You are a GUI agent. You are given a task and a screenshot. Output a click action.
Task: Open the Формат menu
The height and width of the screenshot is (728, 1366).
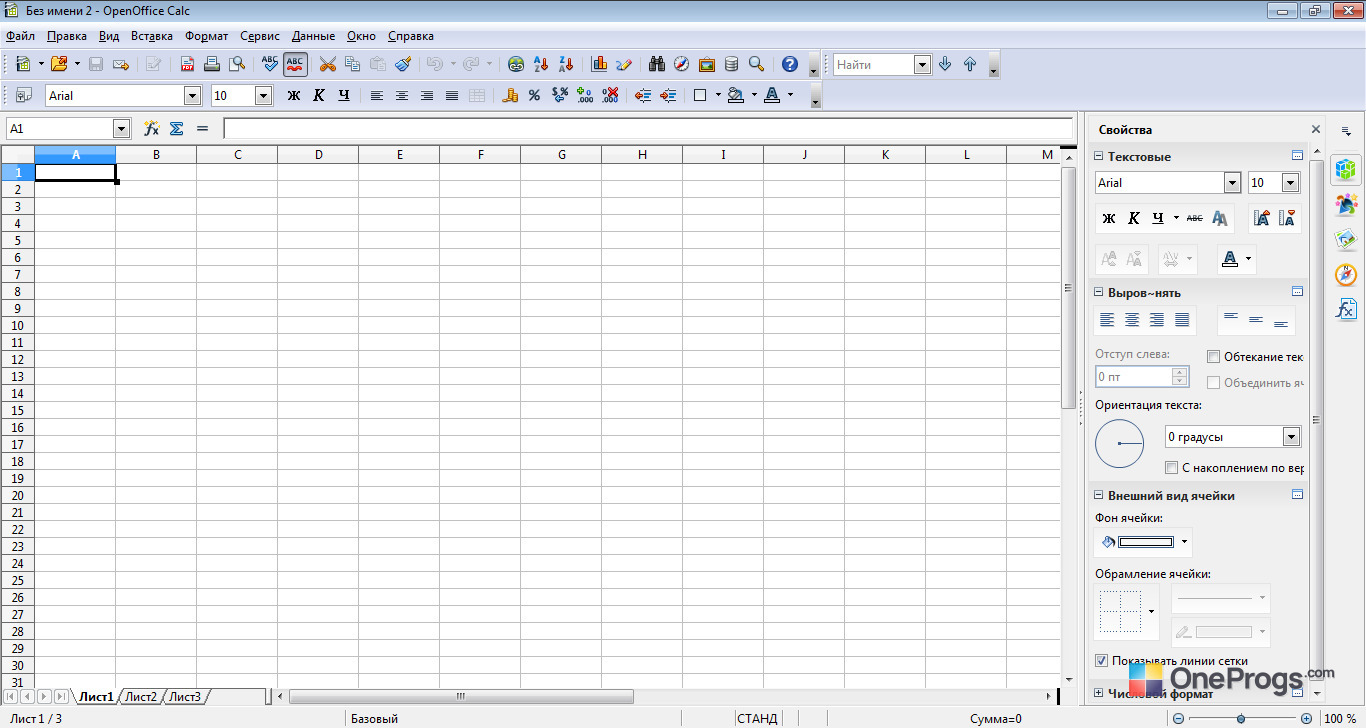(207, 35)
